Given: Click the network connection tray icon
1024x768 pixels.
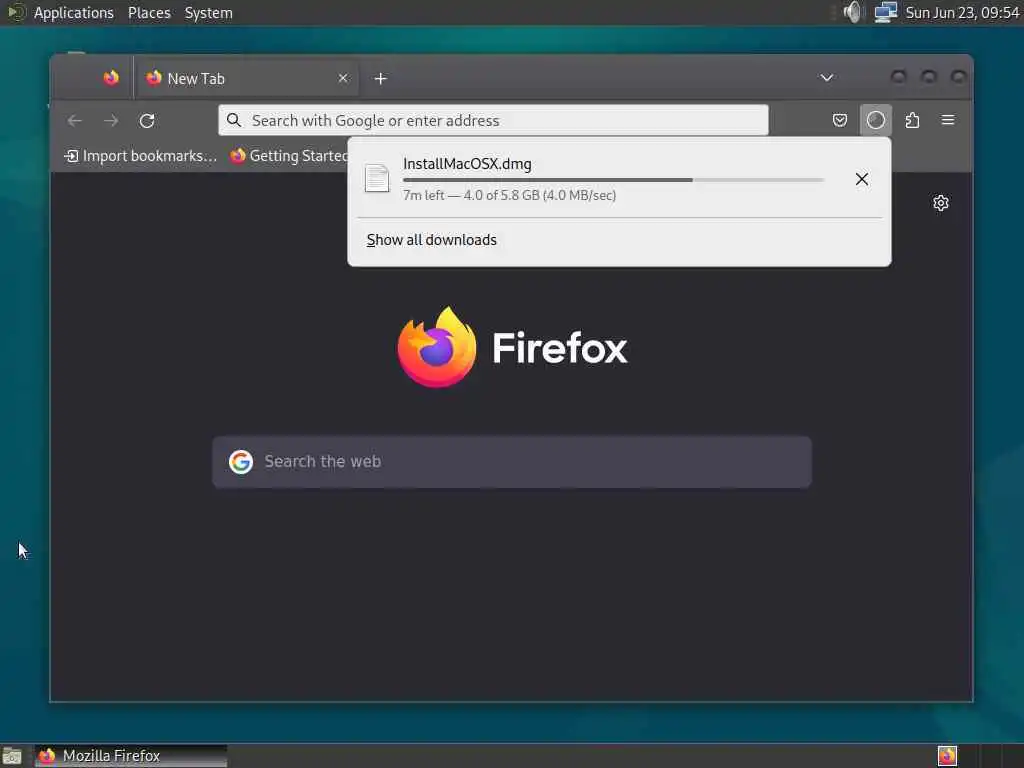Looking at the screenshot, I should tap(886, 12).
